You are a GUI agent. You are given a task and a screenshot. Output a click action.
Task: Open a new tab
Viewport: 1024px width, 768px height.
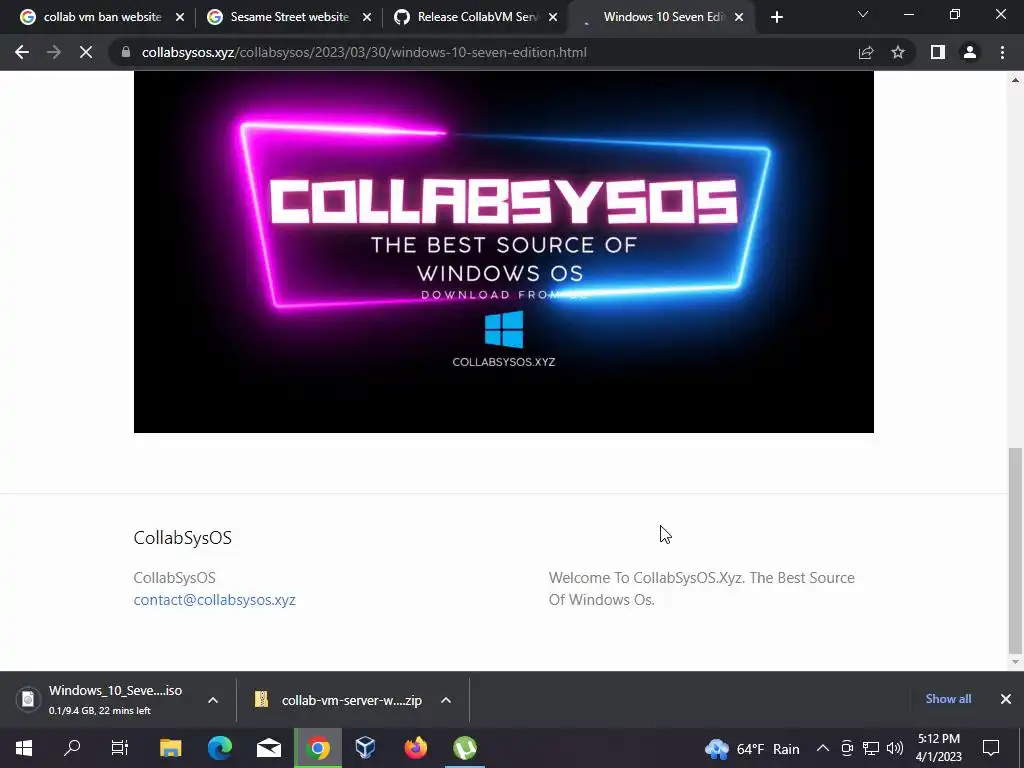pyautogui.click(x=776, y=17)
